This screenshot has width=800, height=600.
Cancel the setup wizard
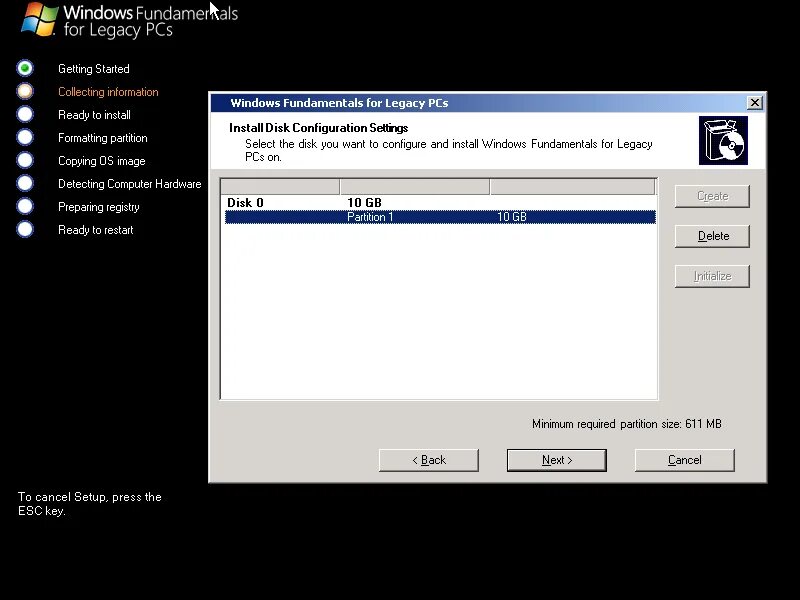[685, 460]
